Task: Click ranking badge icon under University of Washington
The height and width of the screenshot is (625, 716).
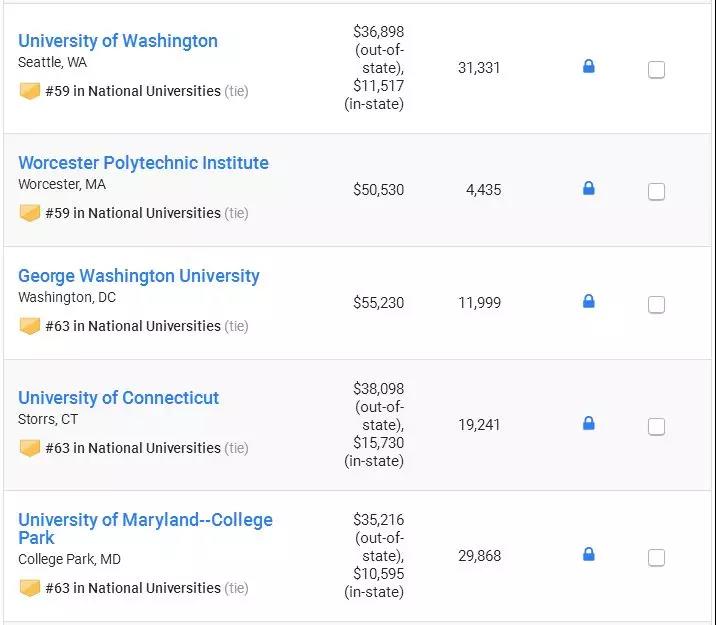Action: 30,91
